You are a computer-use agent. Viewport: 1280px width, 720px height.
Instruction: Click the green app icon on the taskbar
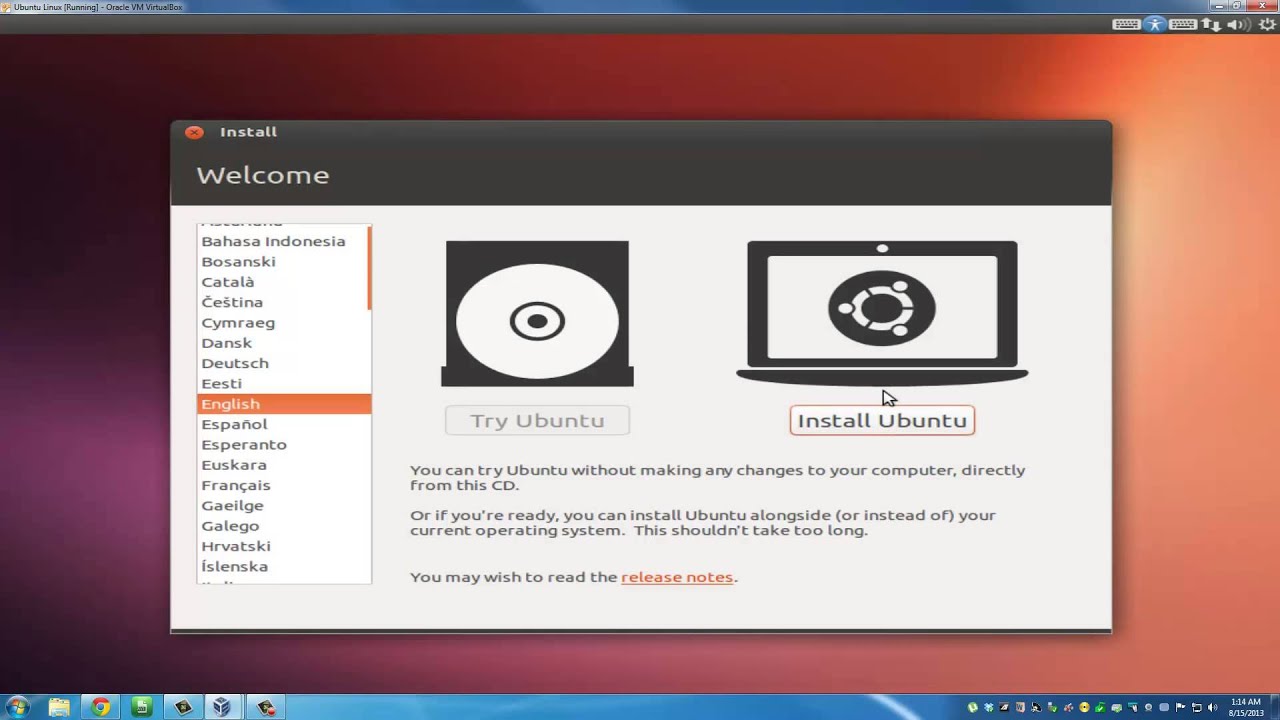point(141,707)
